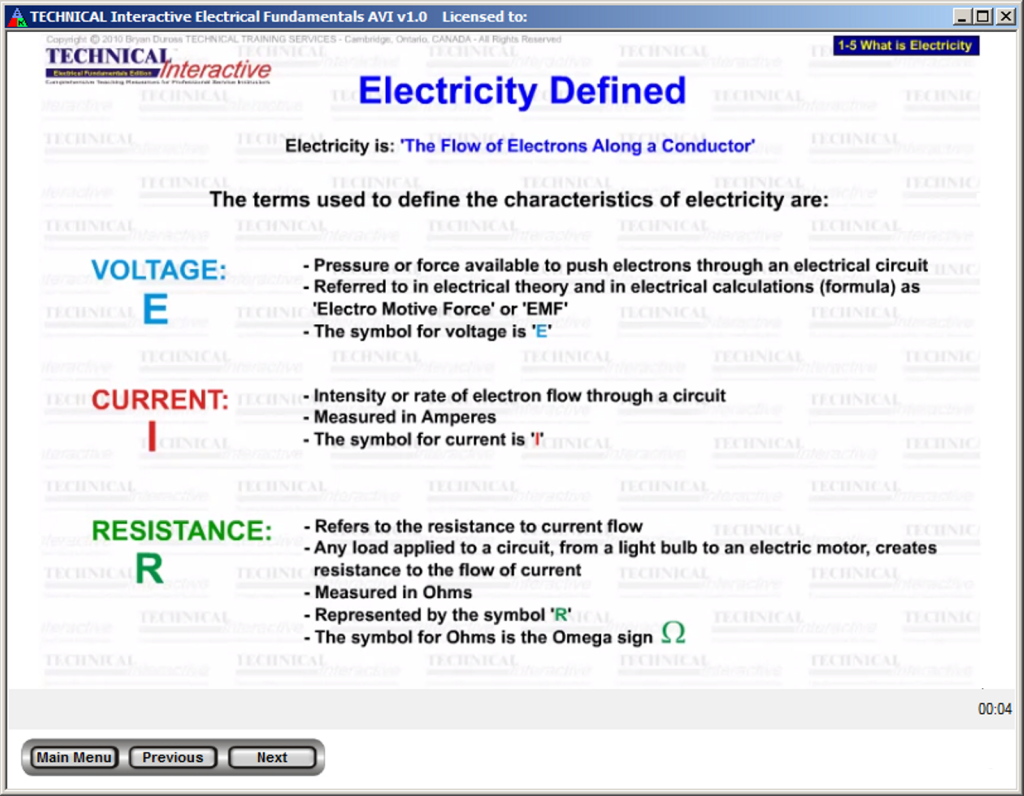This screenshot has width=1024, height=796.
Task: Click the 'Measured in Amperes' line
Action: tap(399, 417)
